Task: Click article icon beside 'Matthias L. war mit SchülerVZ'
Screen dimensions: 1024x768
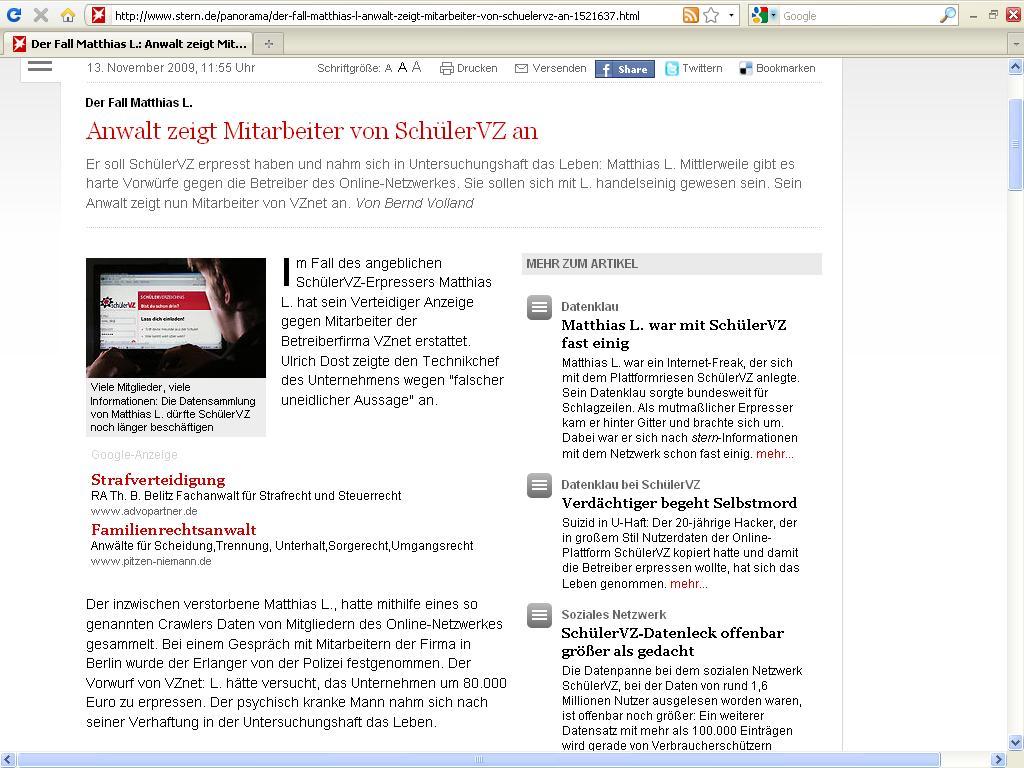Action: tap(539, 308)
